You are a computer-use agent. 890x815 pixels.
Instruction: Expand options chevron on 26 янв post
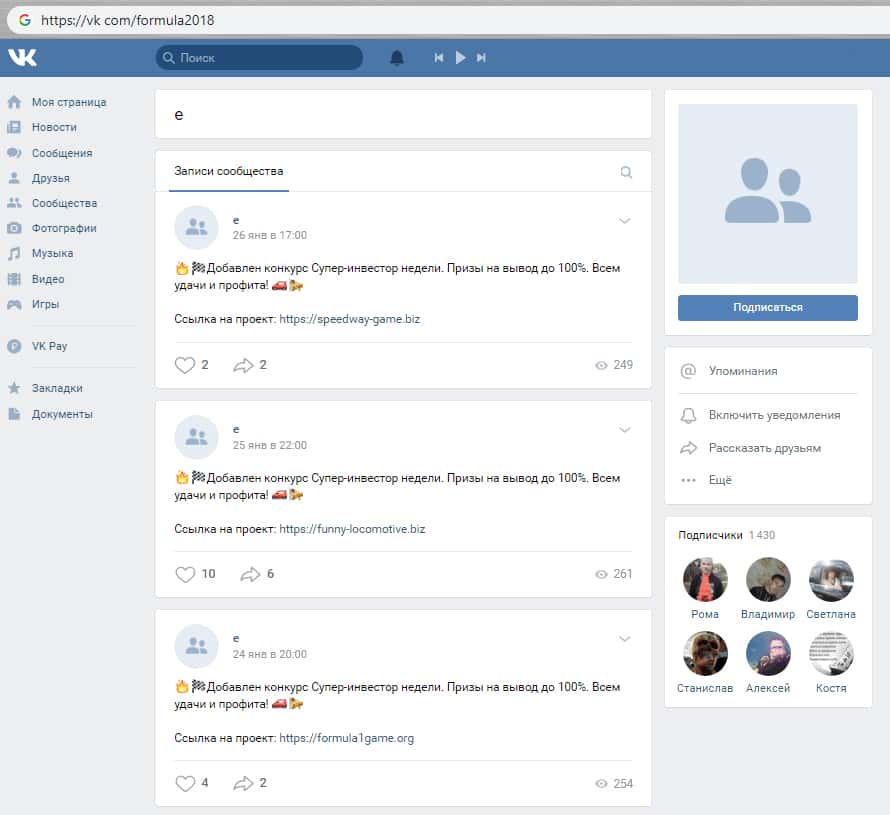625,221
